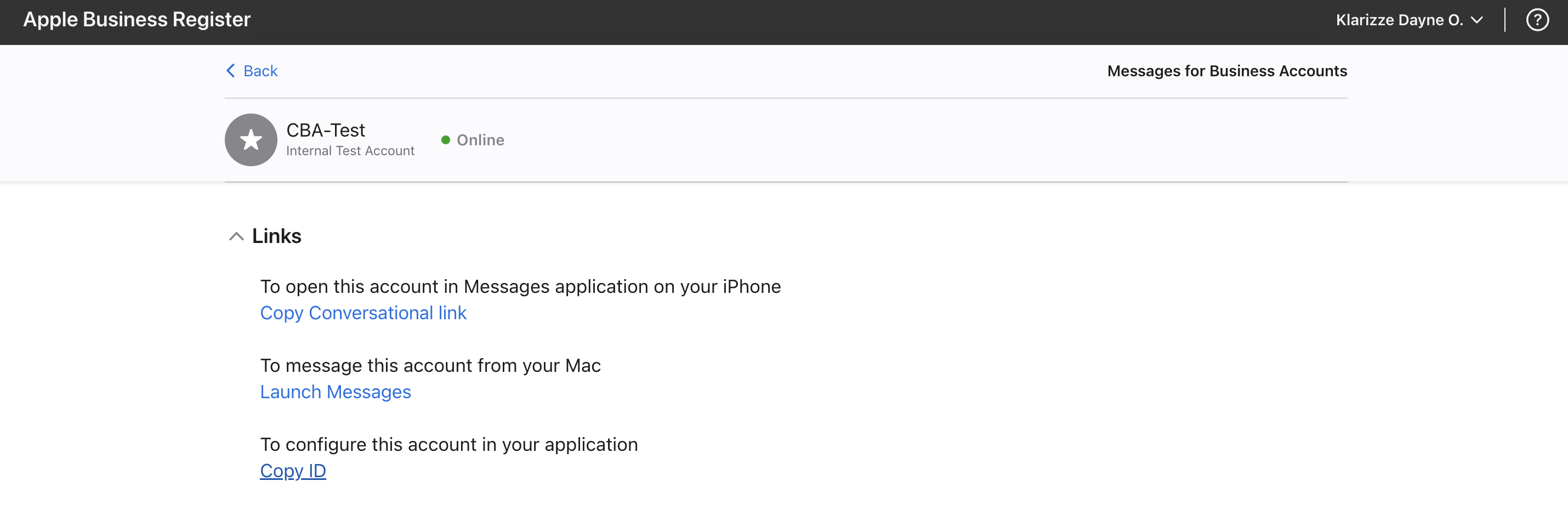Copy the account ID
1568x509 pixels.
tap(293, 471)
